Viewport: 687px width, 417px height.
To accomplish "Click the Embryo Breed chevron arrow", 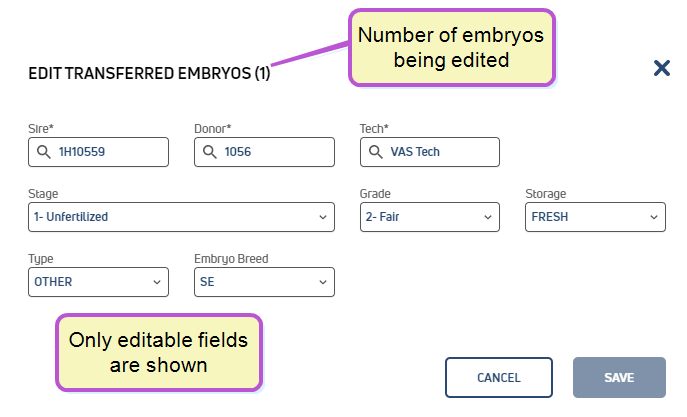I will pos(323,283).
